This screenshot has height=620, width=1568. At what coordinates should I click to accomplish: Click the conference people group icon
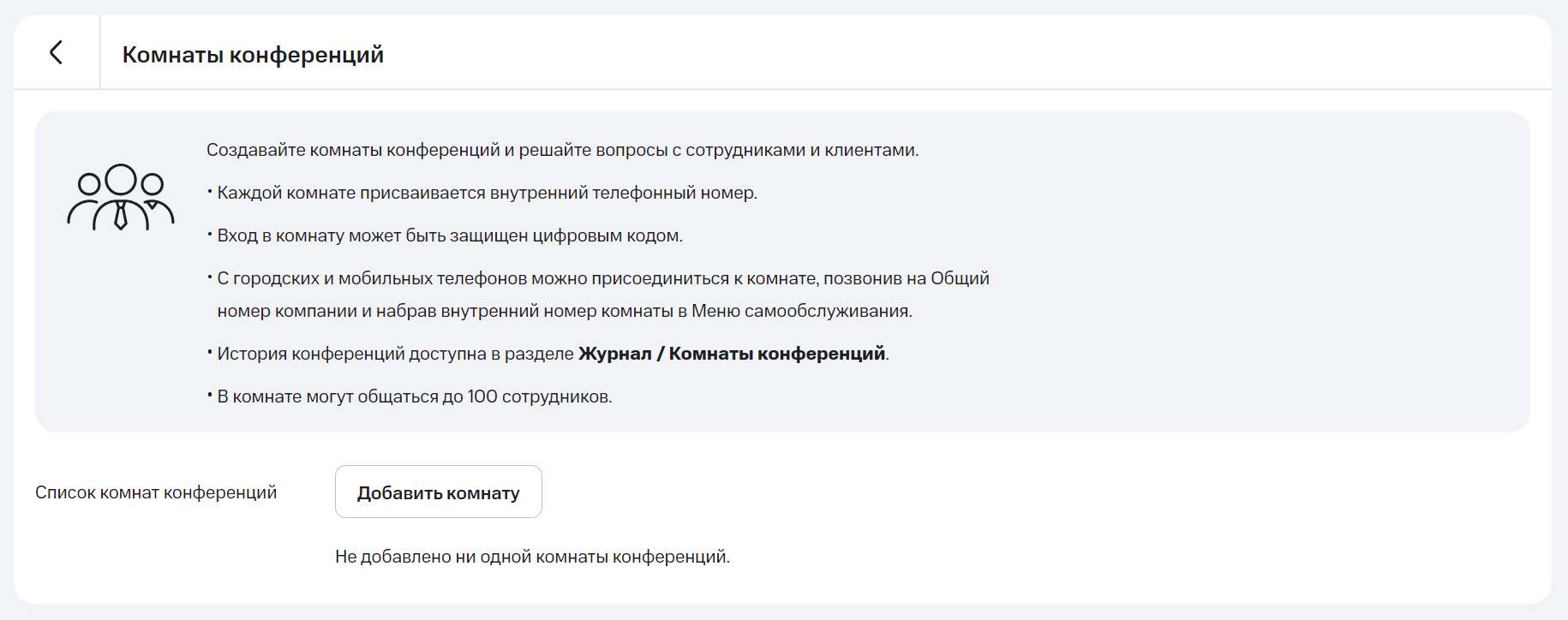121,197
